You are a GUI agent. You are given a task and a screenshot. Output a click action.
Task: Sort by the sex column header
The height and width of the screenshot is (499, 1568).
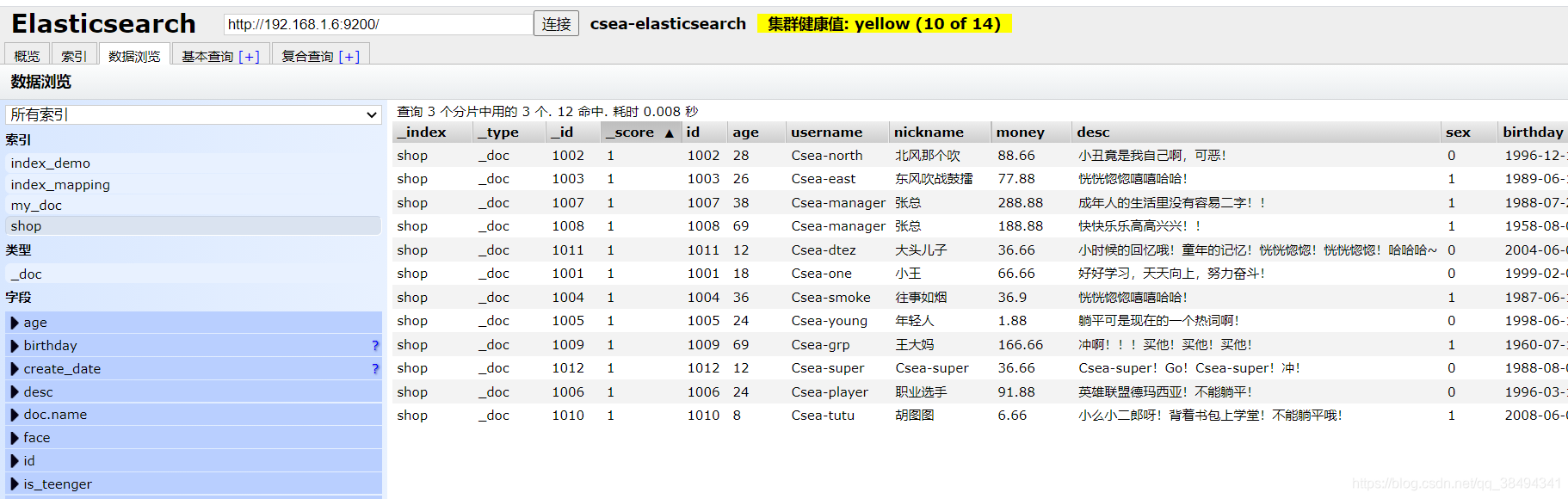coord(1469,132)
